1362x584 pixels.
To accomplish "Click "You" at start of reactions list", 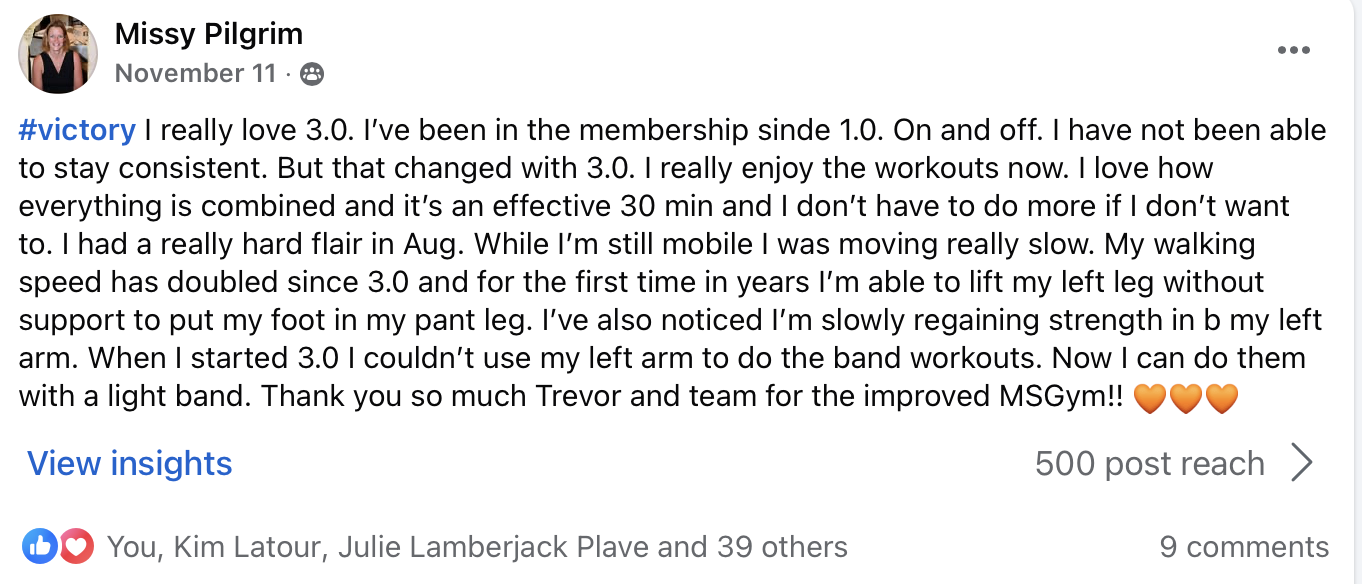I will tap(130, 547).
